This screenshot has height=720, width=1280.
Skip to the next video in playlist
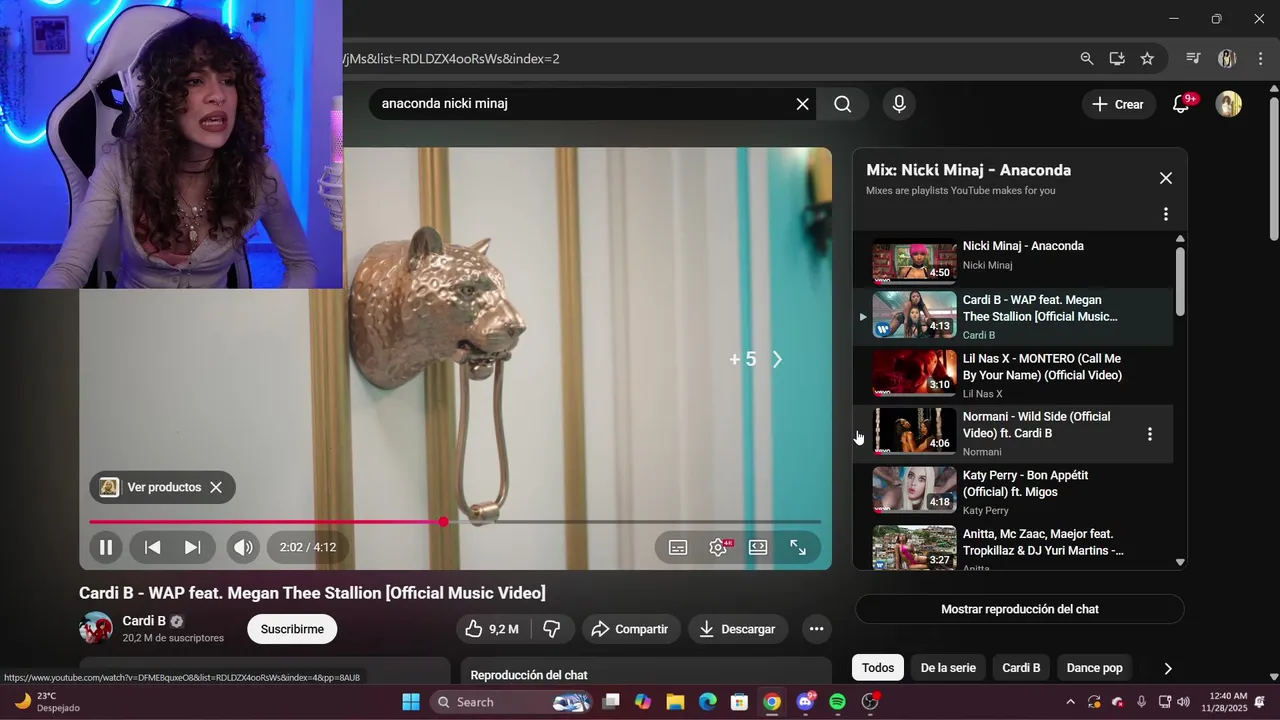click(x=193, y=547)
